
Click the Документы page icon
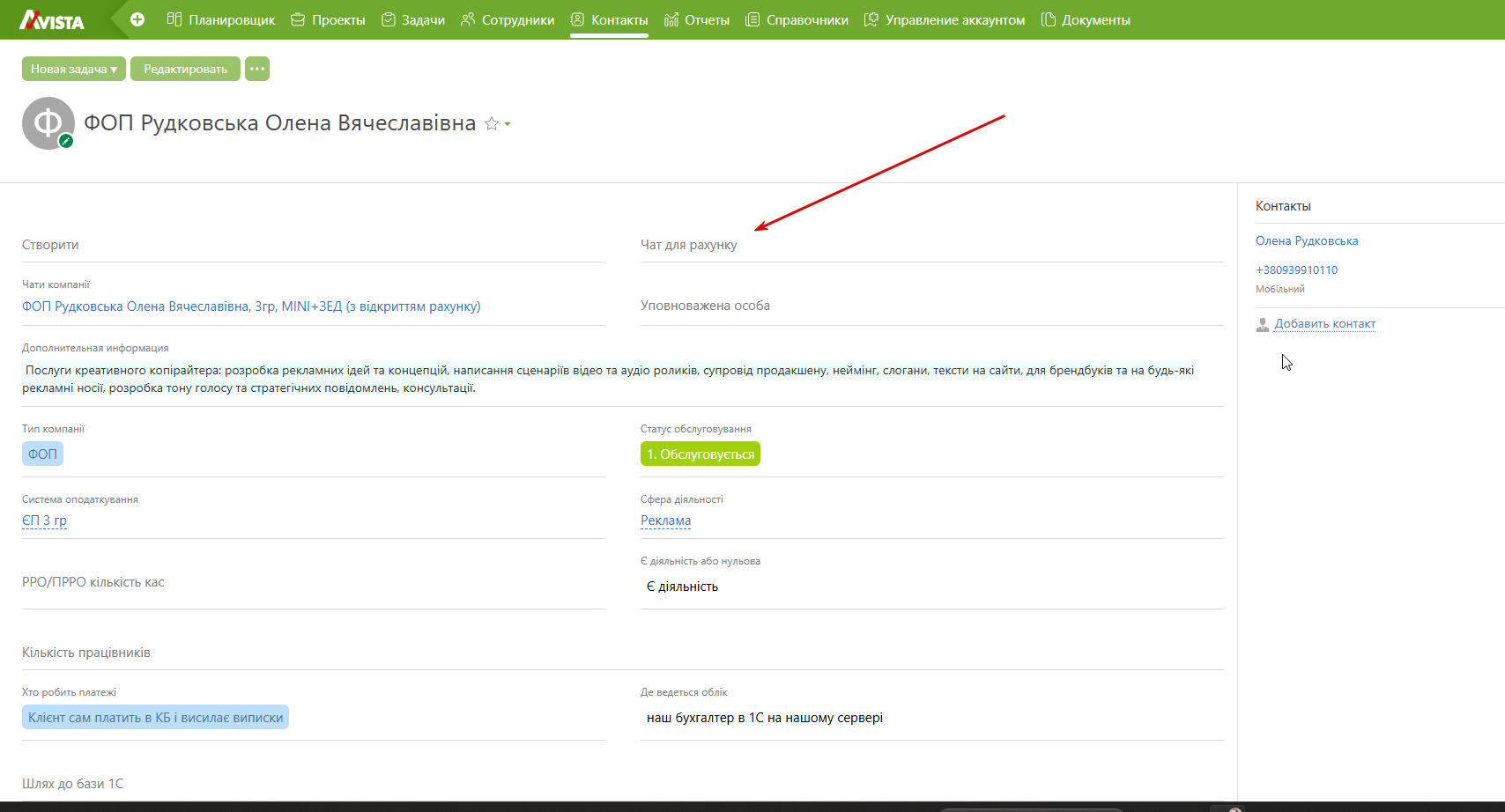1048,19
